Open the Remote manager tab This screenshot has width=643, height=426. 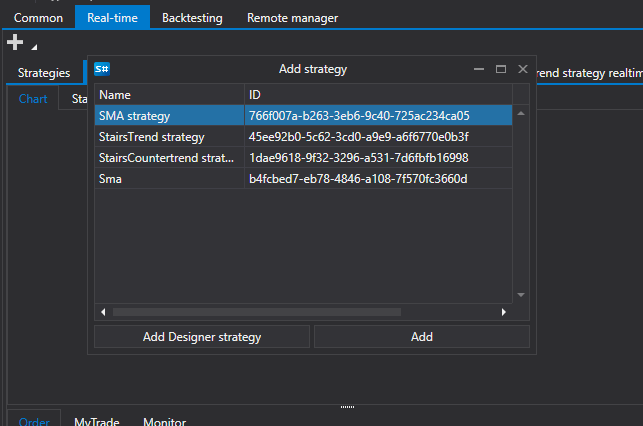pyautogui.click(x=292, y=18)
